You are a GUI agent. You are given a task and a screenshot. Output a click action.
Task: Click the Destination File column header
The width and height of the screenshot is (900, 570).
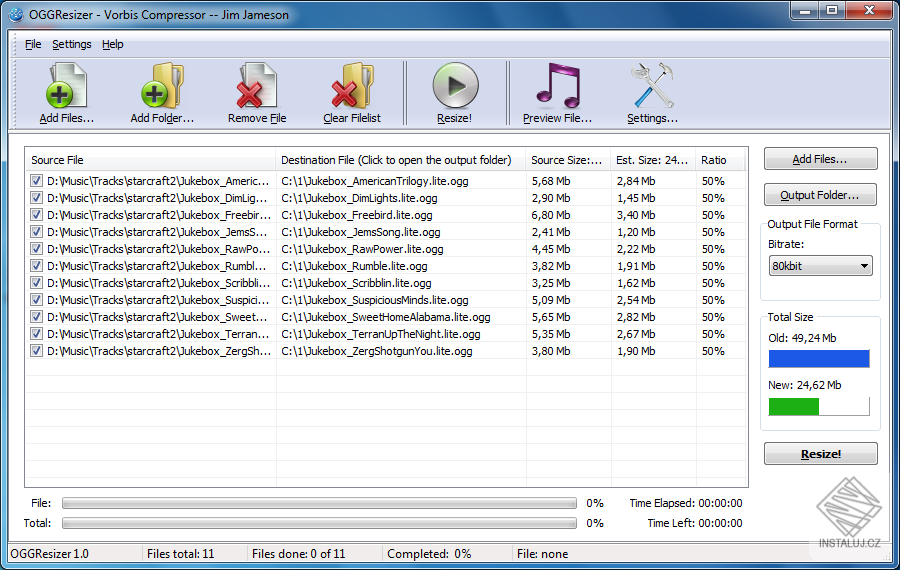(401, 160)
